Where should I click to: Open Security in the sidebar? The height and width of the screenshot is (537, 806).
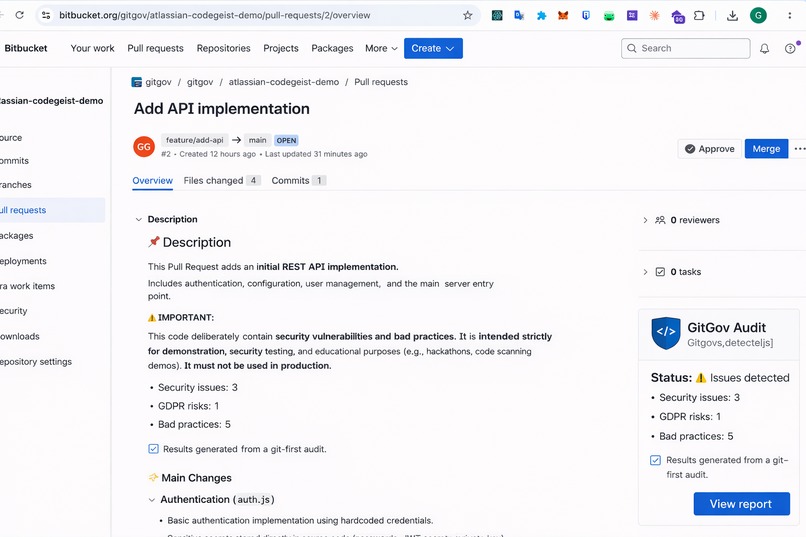(x=14, y=311)
